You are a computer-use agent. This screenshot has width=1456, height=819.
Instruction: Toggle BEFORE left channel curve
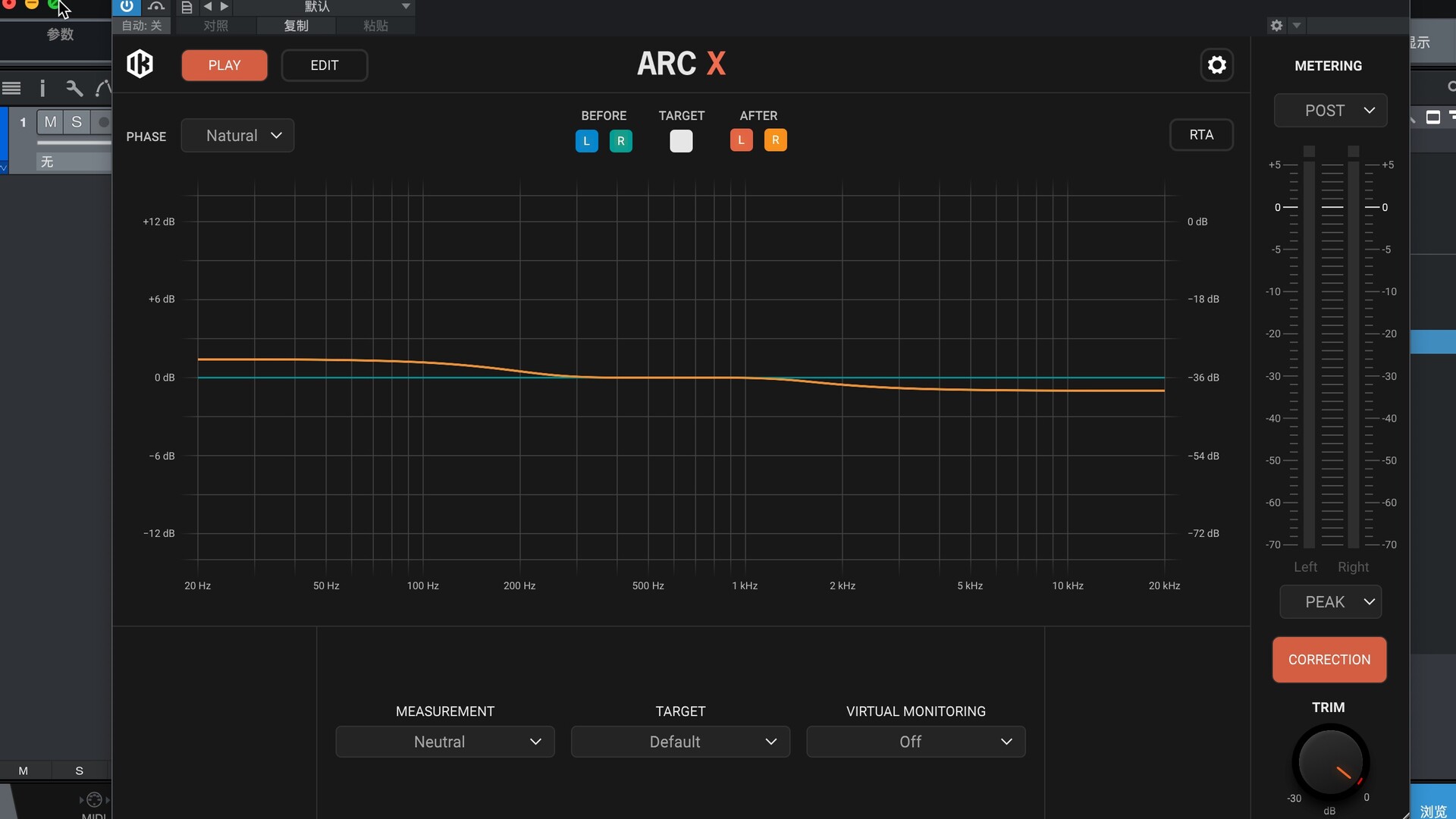coord(586,141)
